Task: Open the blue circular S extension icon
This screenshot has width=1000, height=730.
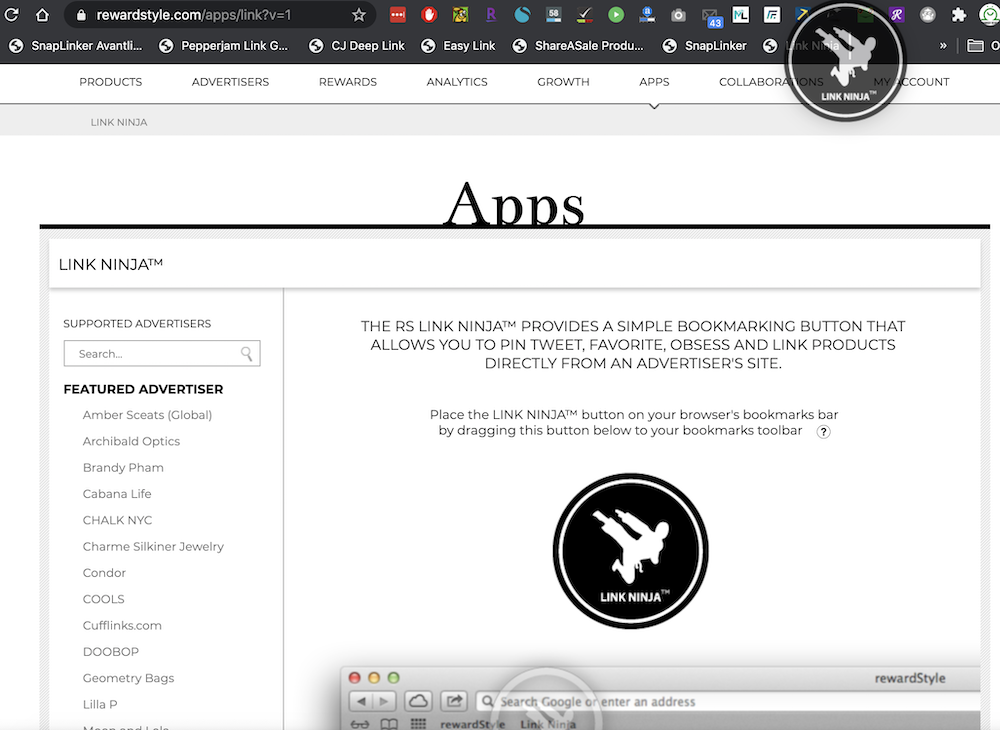Action: (522, 14)
